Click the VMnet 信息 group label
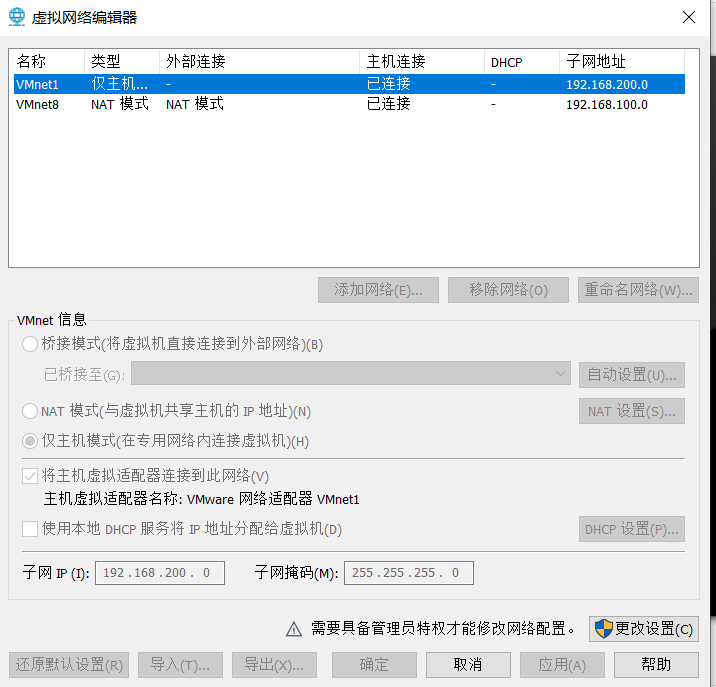This screenshot has height=687, width=716. [52, 320]
